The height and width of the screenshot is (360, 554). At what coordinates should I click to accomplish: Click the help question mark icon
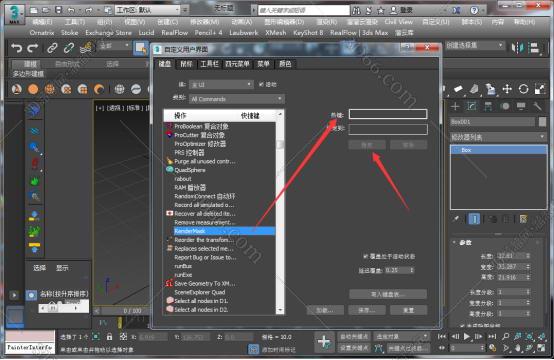tap(474, 10)
